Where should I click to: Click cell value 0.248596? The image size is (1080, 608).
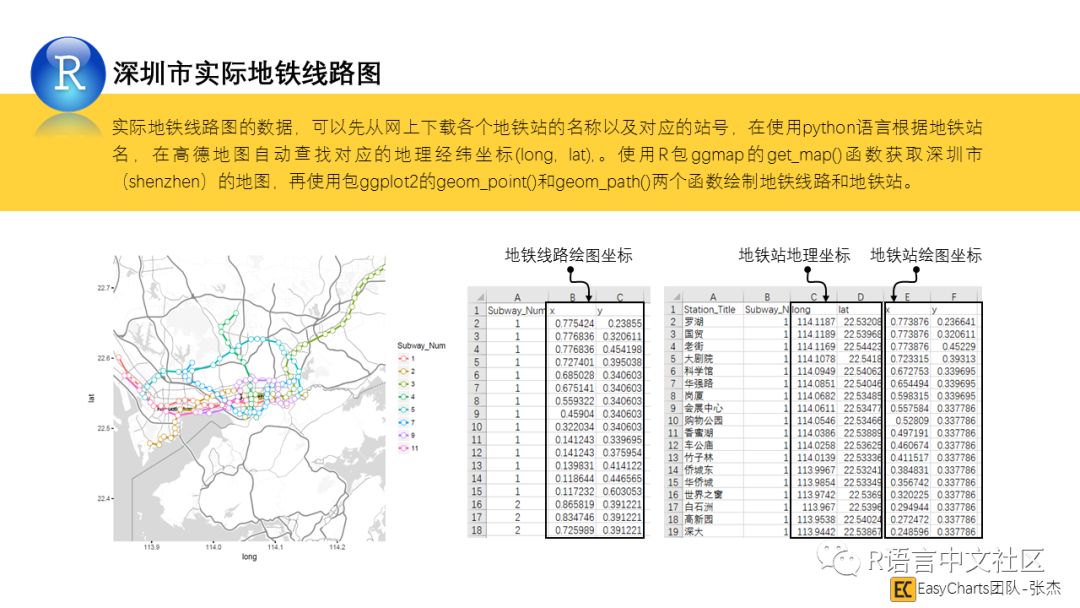(908, 532)
